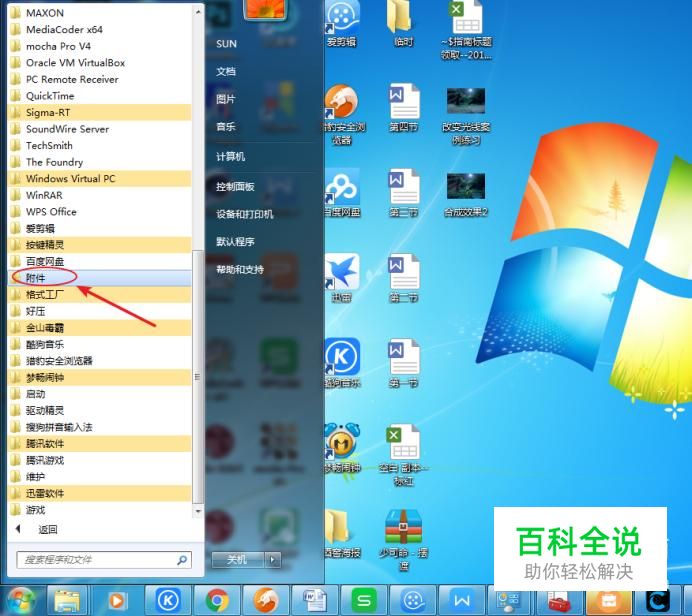The image size is (692, 616).
Task: Open WPS Writer blue W taskbar icon
Action: coord(462,601)
